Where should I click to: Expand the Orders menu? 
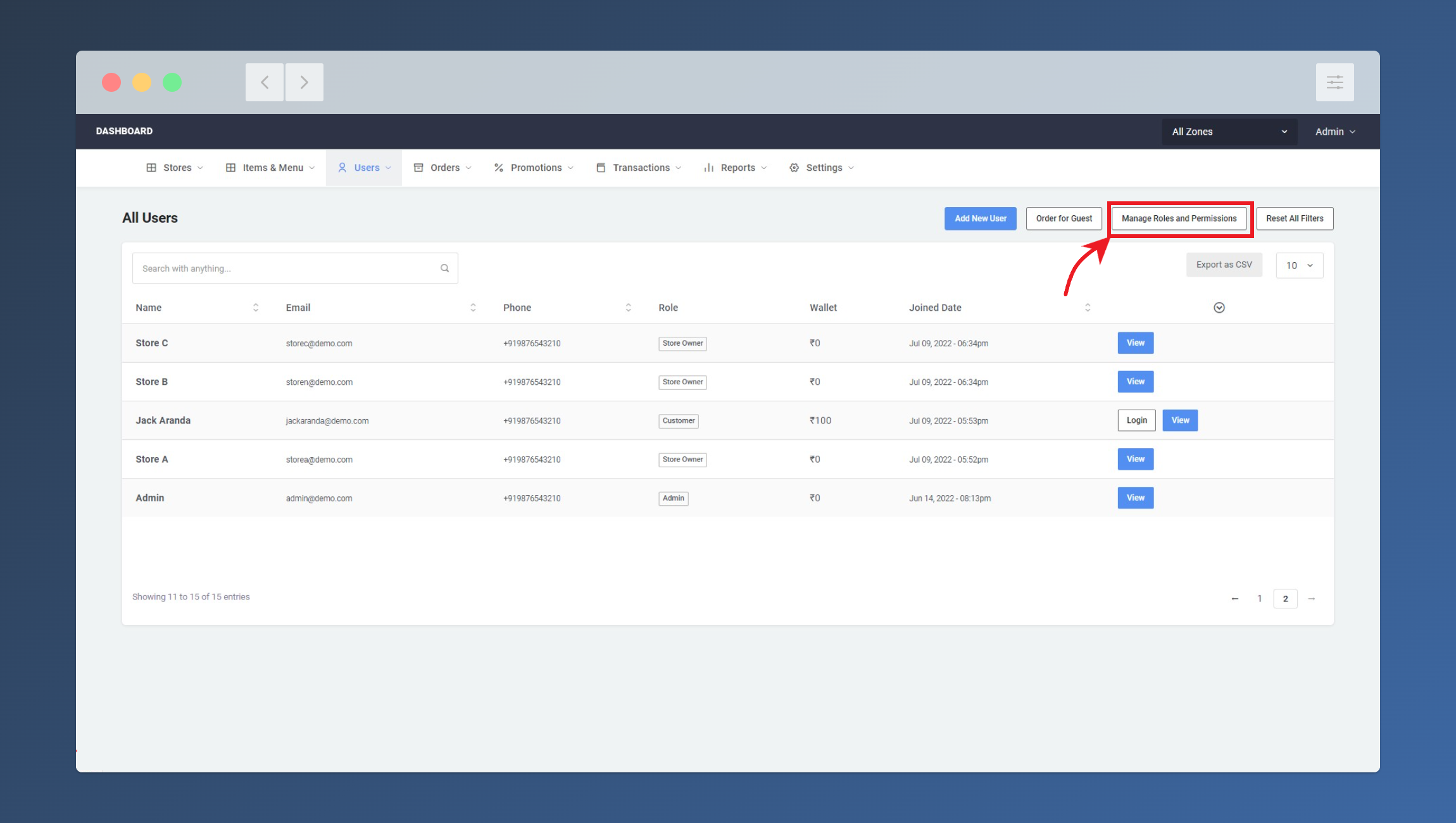pos(442,168)
